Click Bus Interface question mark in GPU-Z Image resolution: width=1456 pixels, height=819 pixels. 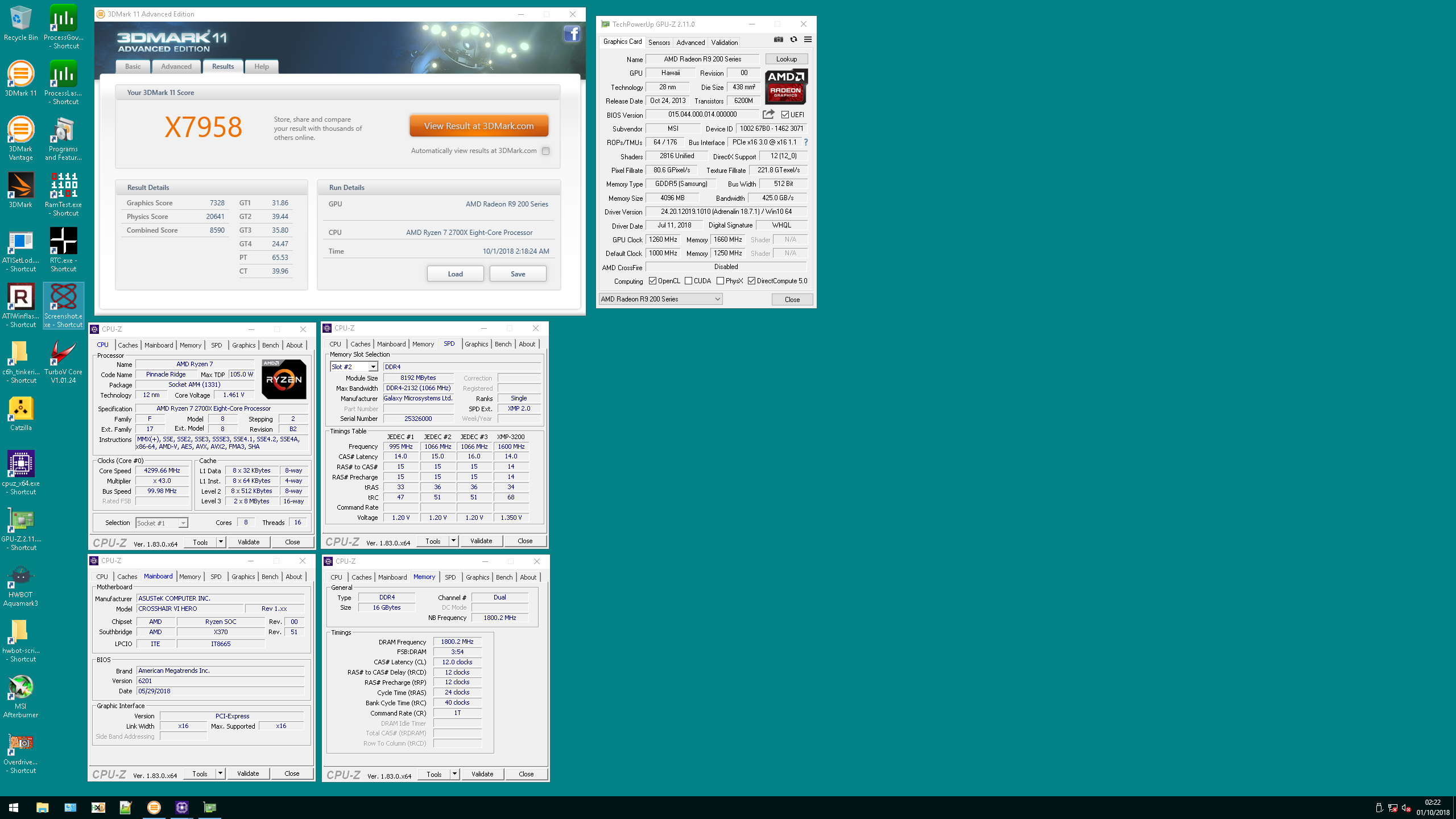[x=806, y=142]
